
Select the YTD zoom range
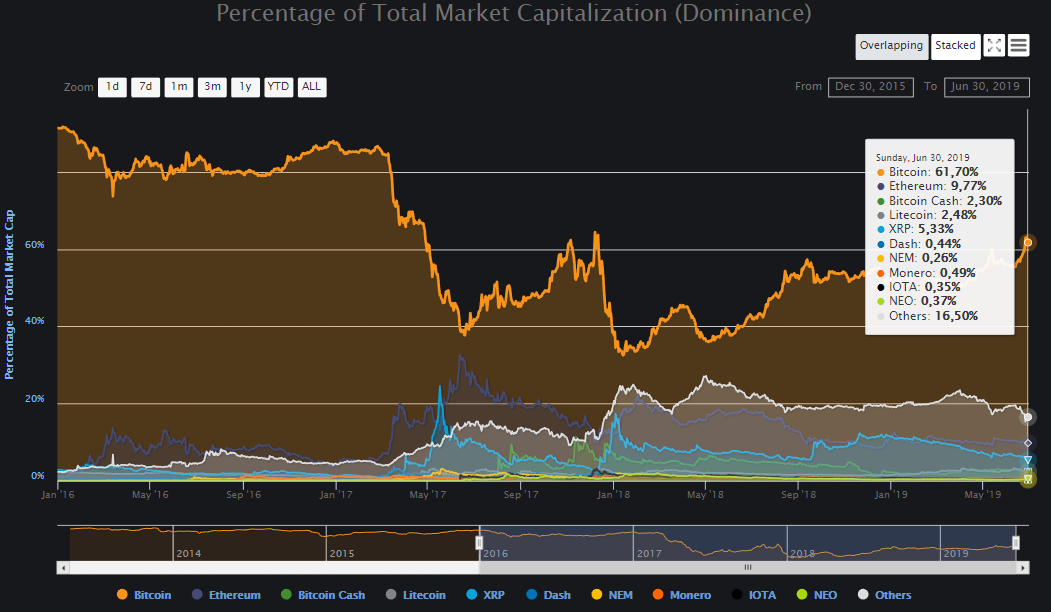point(278,87)
